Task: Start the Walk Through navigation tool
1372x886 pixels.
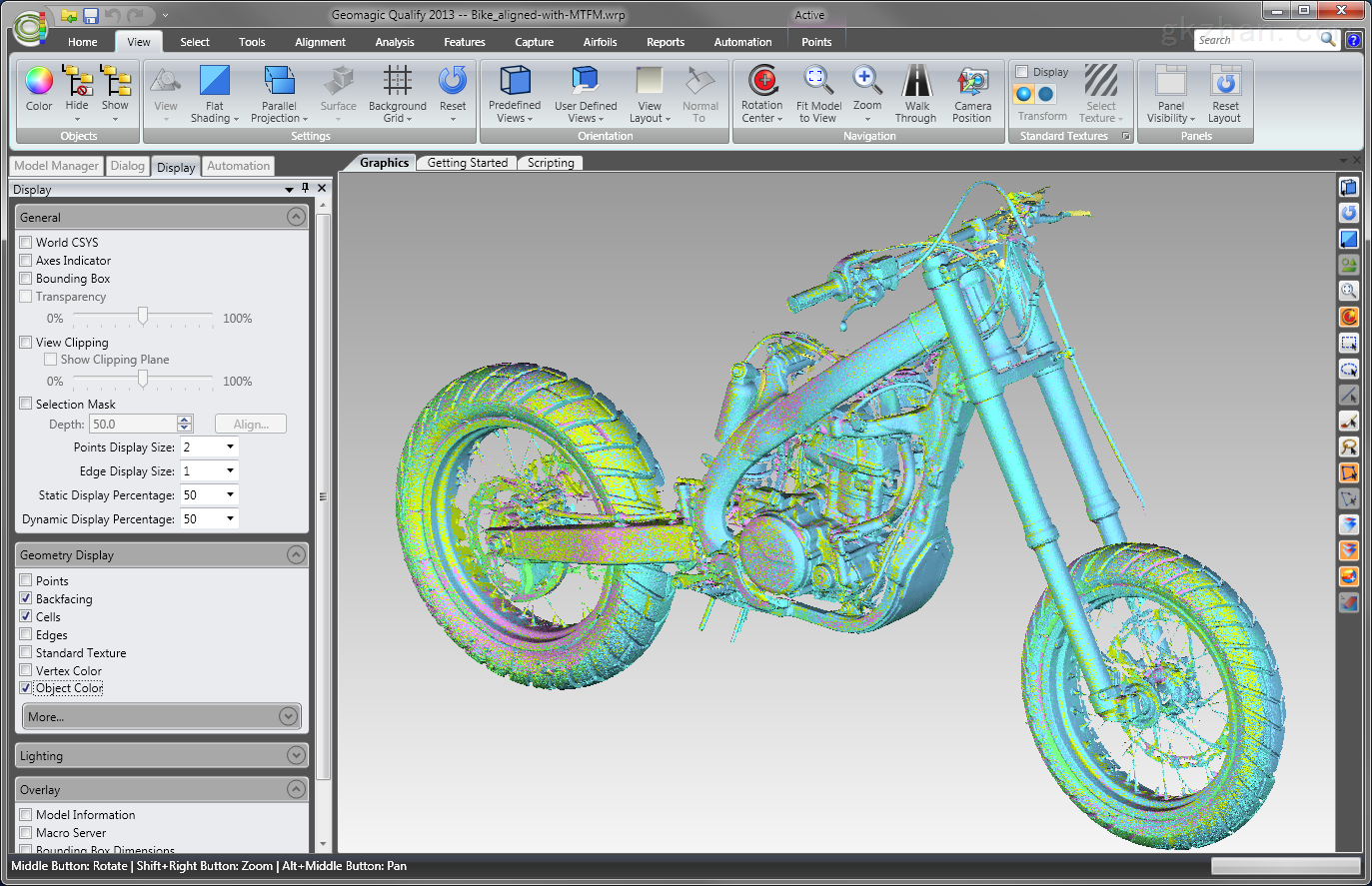Action: point(915,95)
